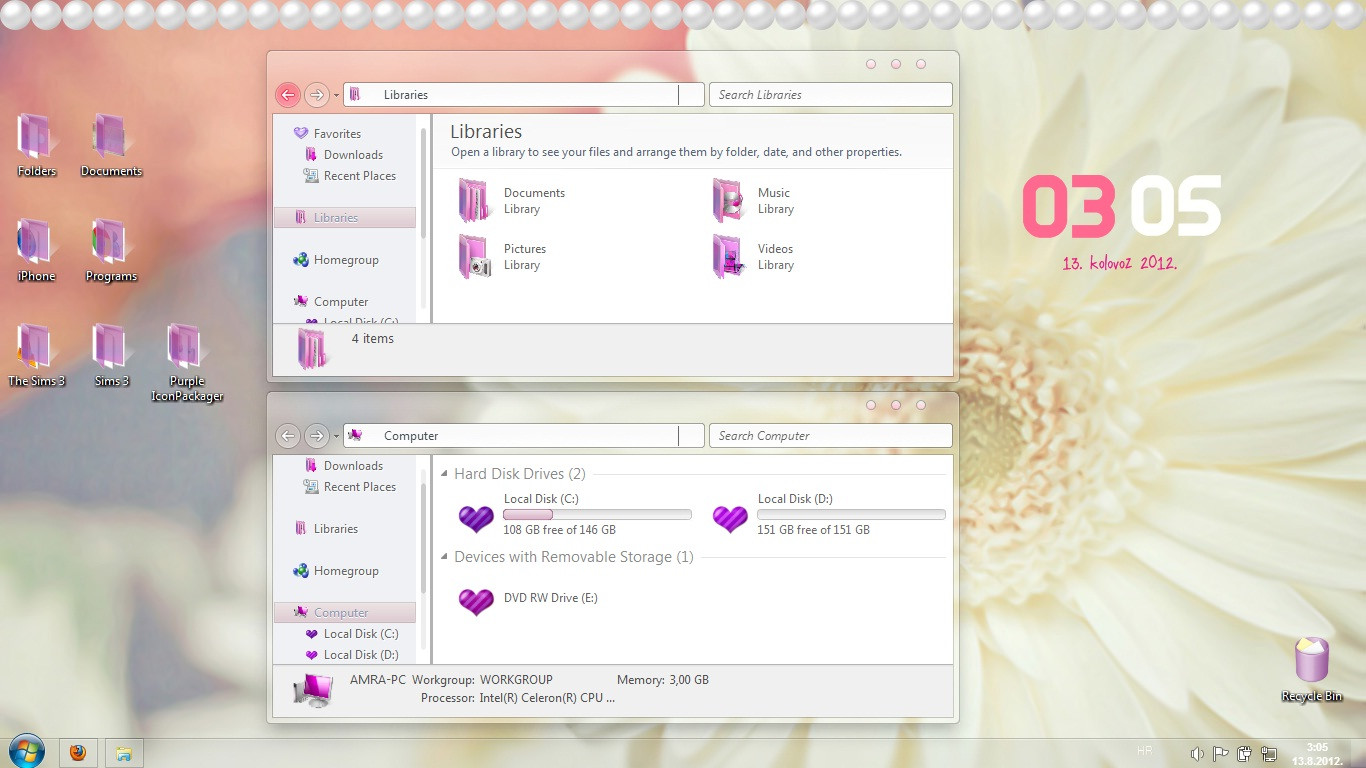The image size is (1366, 768).
Task: Select DVD RW Drive (E:) icon
Action: coord(476,601)
